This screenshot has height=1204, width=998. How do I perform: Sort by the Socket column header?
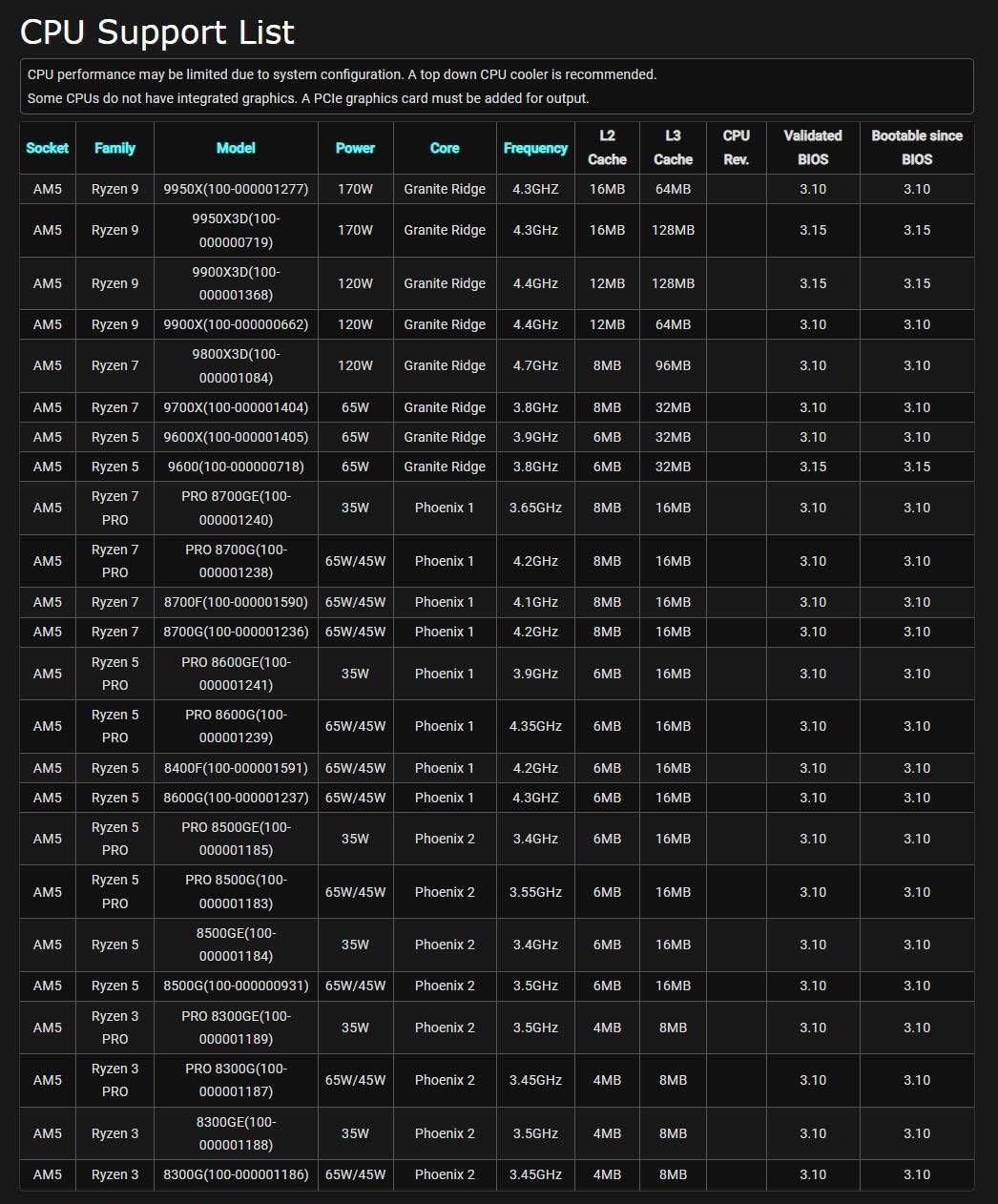(48, 148)
